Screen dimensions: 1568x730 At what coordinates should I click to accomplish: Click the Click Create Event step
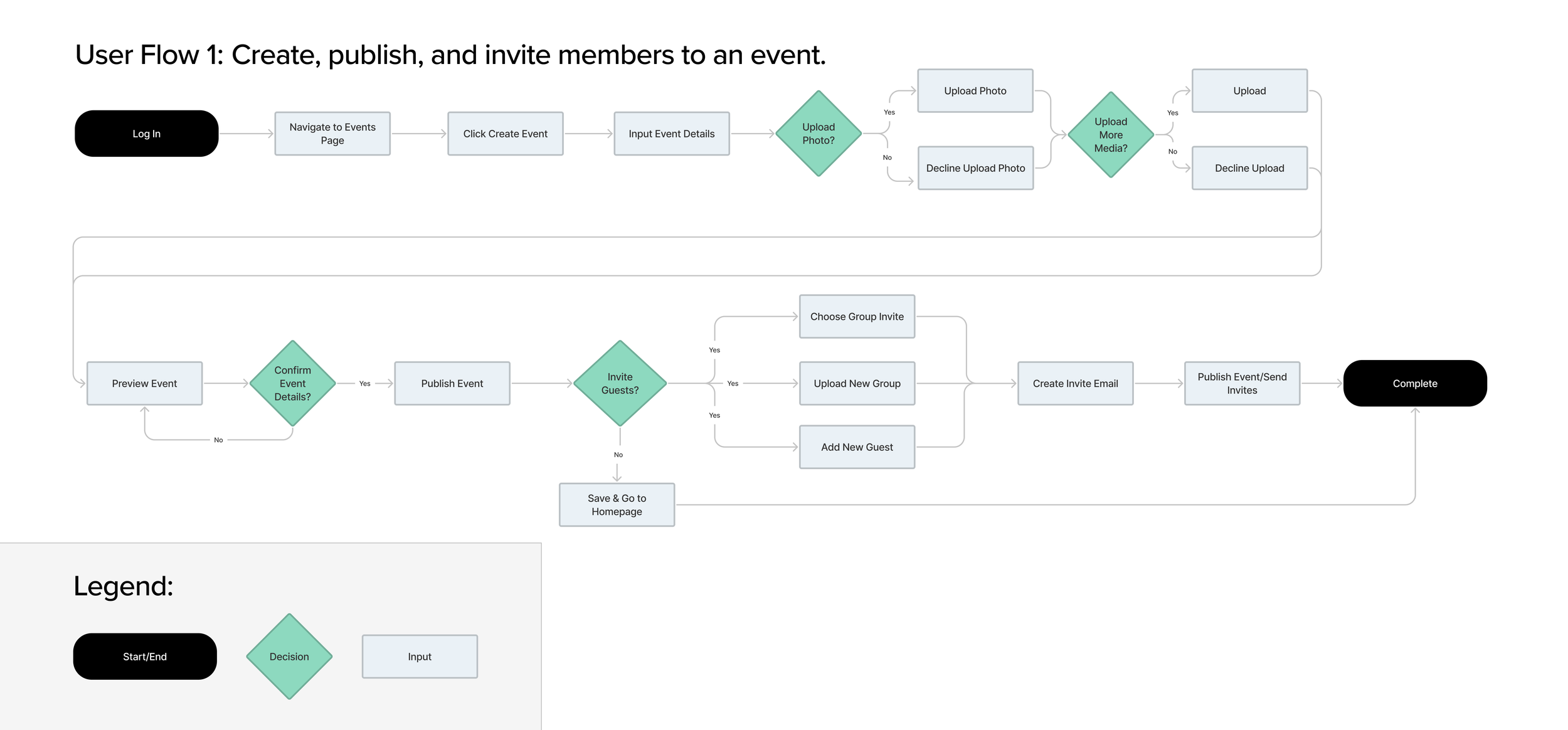pos(505,134)
